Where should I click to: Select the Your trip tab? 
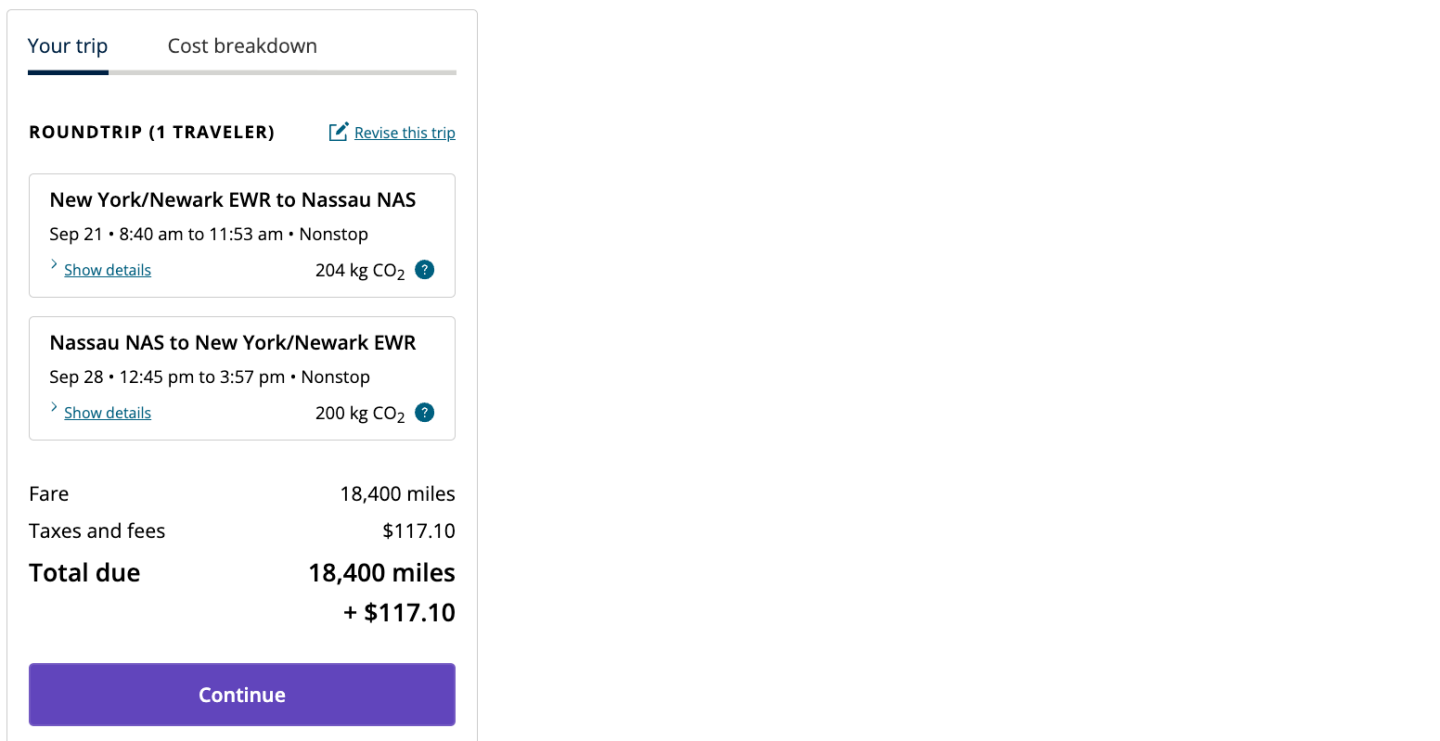click(x=68, y=46)
